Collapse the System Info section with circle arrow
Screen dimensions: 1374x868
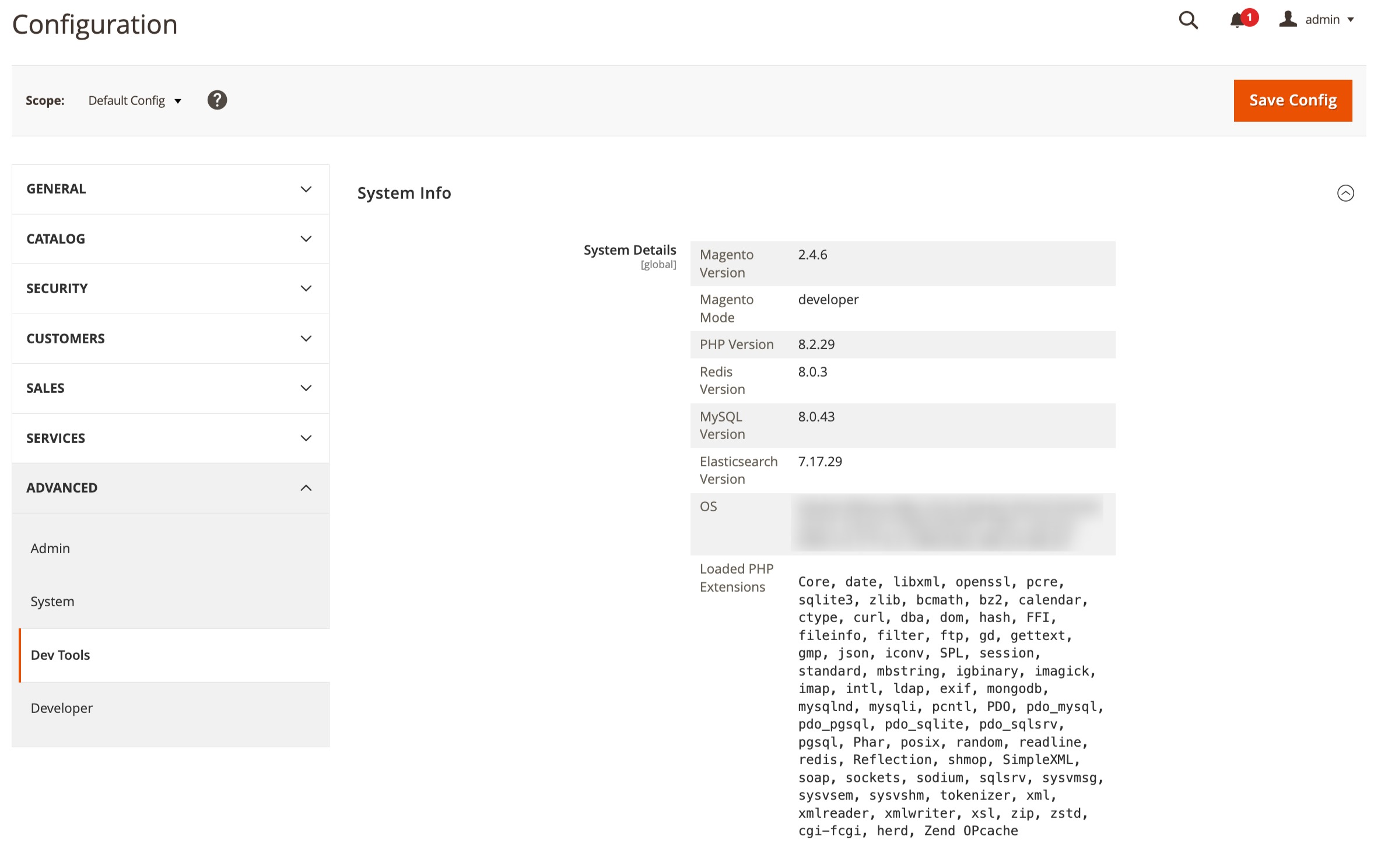coord(1345,193)
